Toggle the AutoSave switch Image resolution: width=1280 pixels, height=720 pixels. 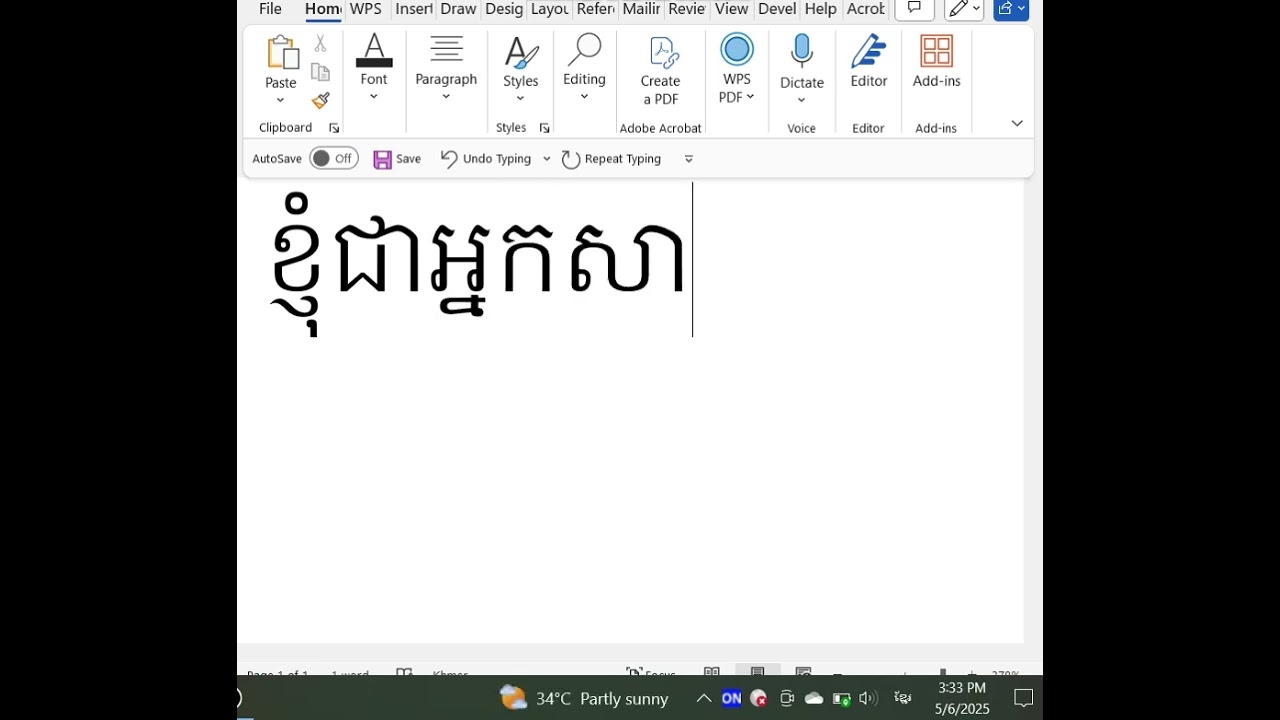pyautogui.click(x=334, y=158)
